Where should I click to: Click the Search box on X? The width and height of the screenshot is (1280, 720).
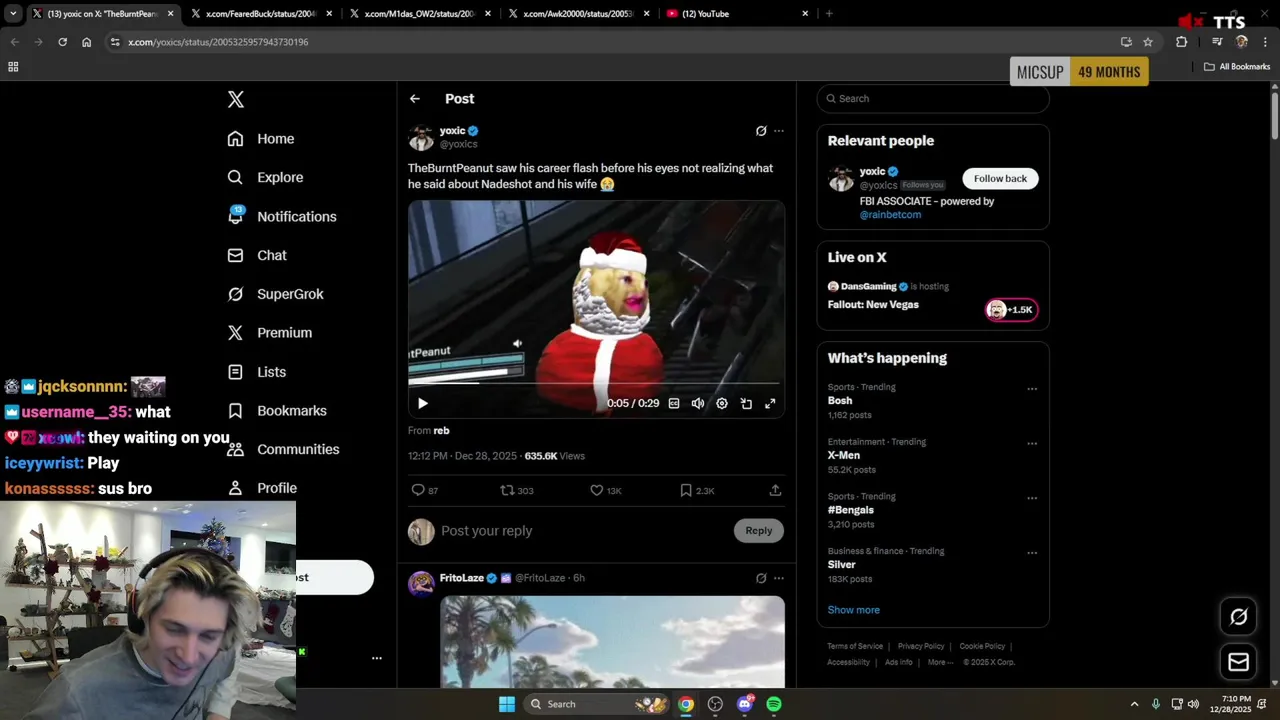pos(933,98)
